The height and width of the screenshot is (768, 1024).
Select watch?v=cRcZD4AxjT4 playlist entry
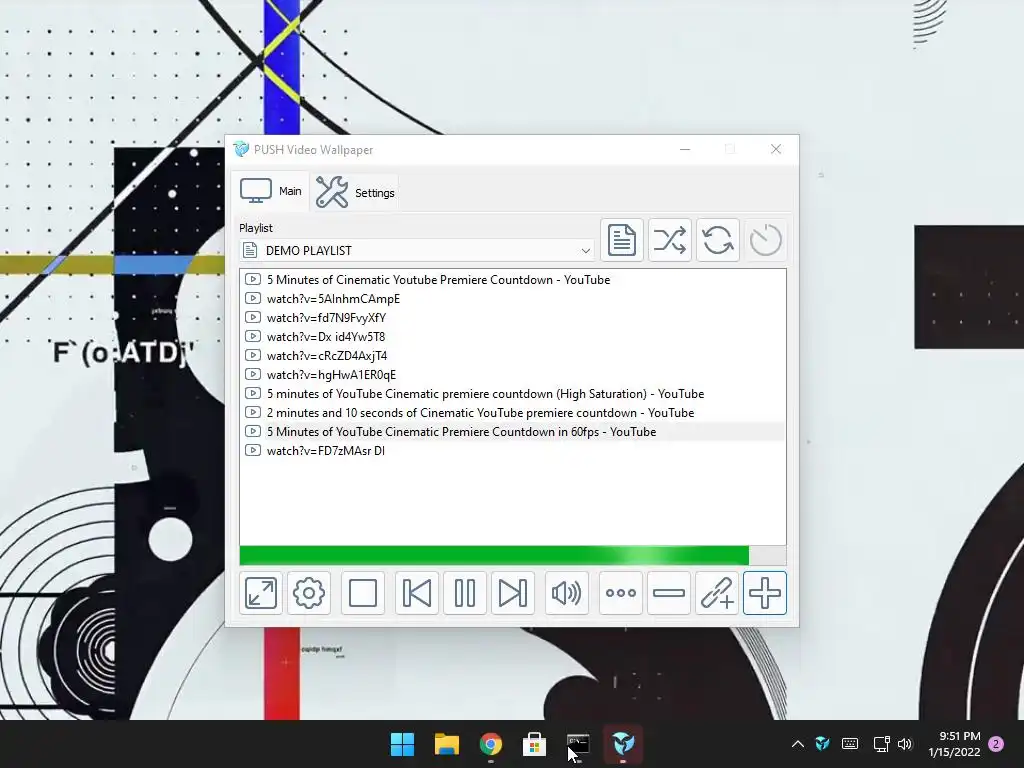513,355
